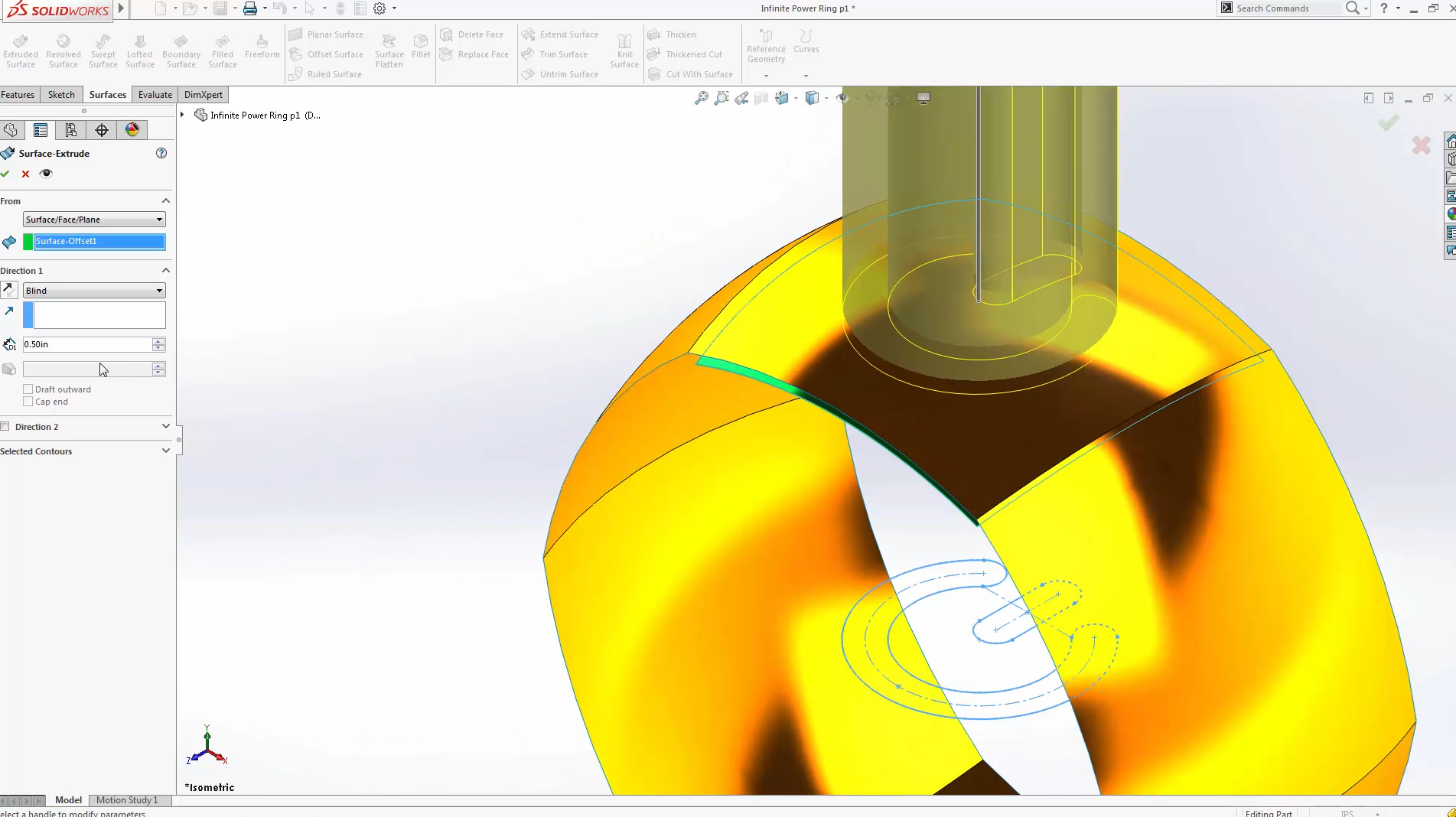Confirm Surface-Extrude with green checkmark
1456x817 pixels.
coord(5,174)
